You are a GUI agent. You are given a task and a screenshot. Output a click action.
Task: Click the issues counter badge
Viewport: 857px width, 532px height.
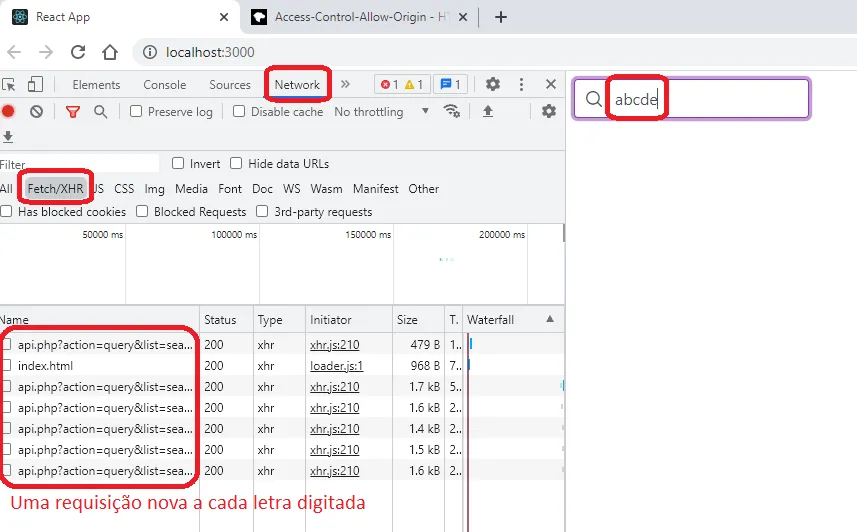pyautogui.click(x=450, y=84)
